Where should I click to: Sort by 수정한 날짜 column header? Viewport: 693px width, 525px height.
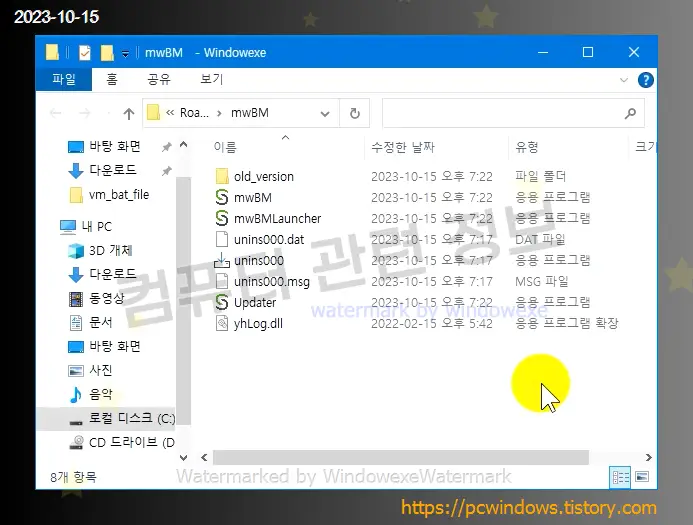coord(403,146)
